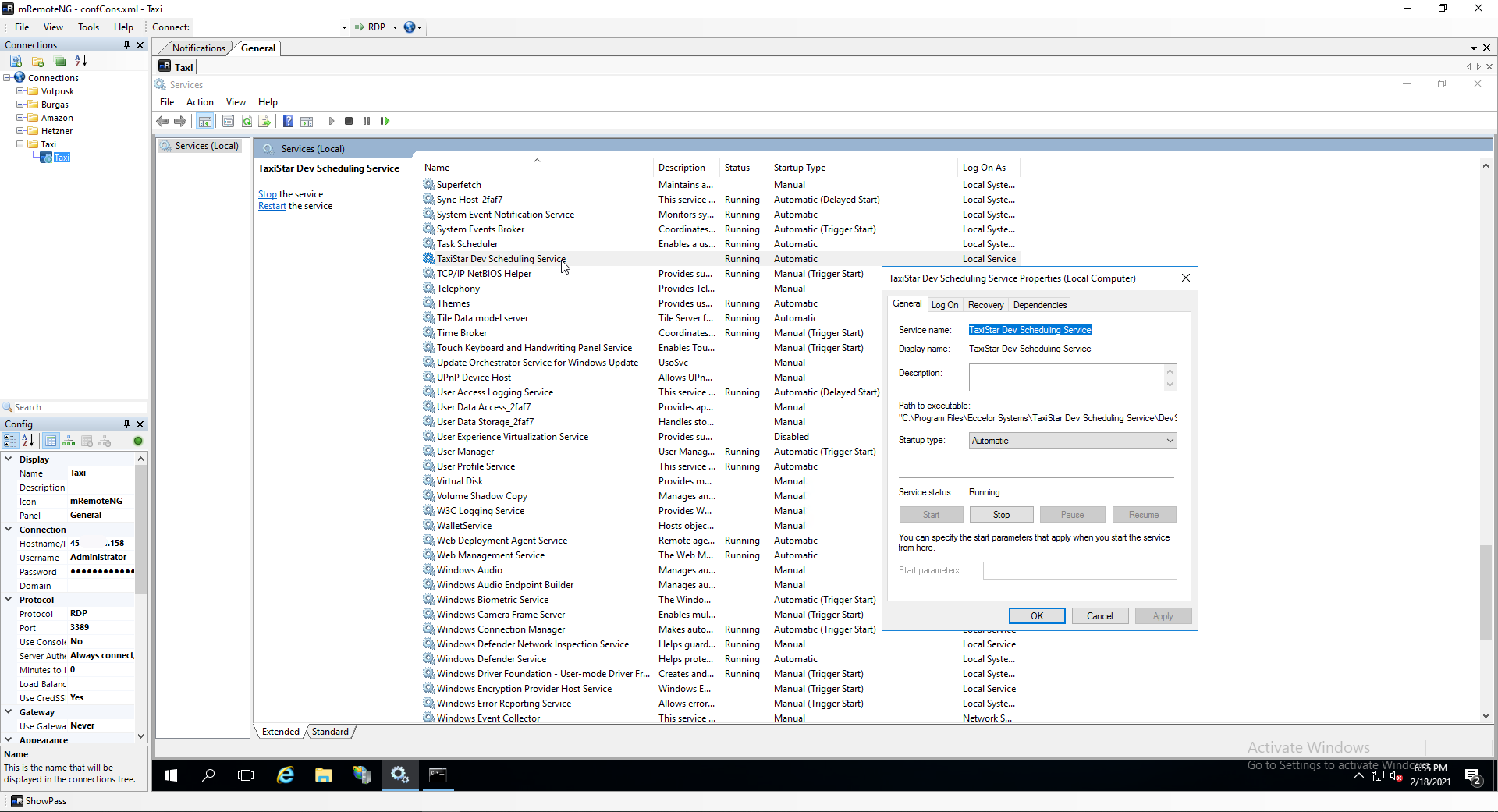Select Services (Local) node in left tree
The width and height of the screenshot is (1498, 812).
coord(200,146)
